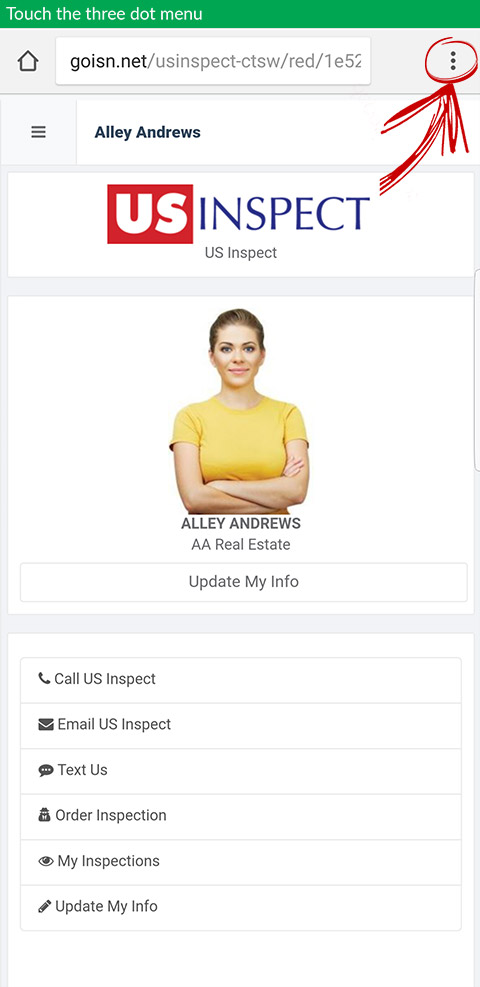
Task: Tap the US Inspect logo image
Action: [x=238, y=214]
